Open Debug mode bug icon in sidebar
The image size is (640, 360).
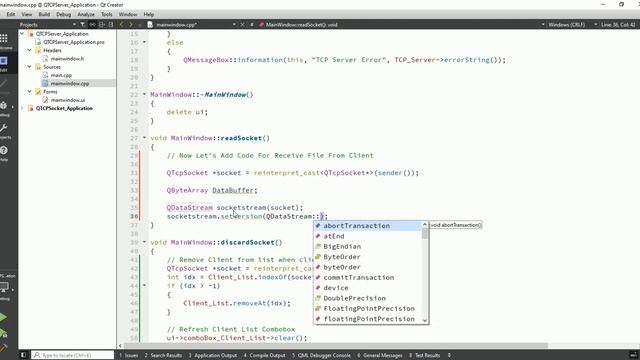pos(4,105)
